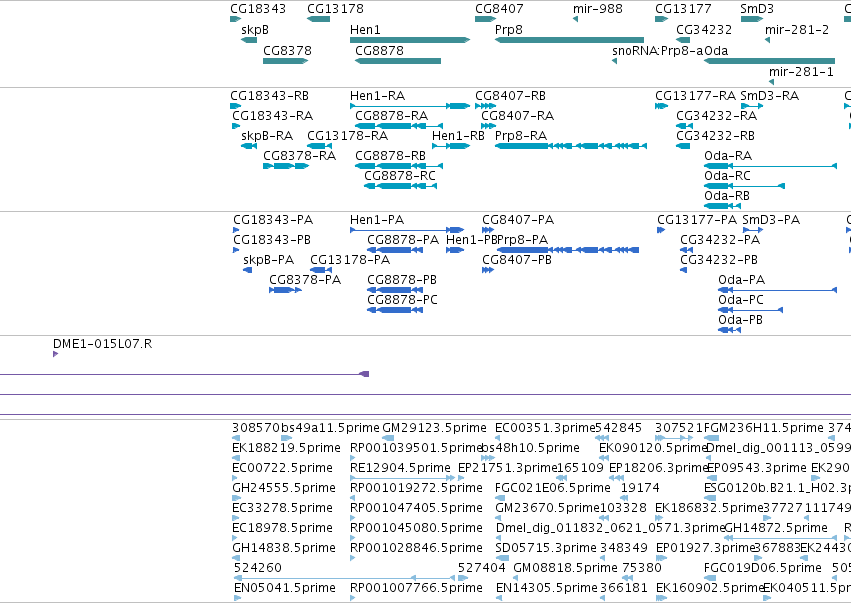The width and height of the screenshot is (851, 603).
Task: Select the SD05715.3prime EST feature
Action: point(503,558)
